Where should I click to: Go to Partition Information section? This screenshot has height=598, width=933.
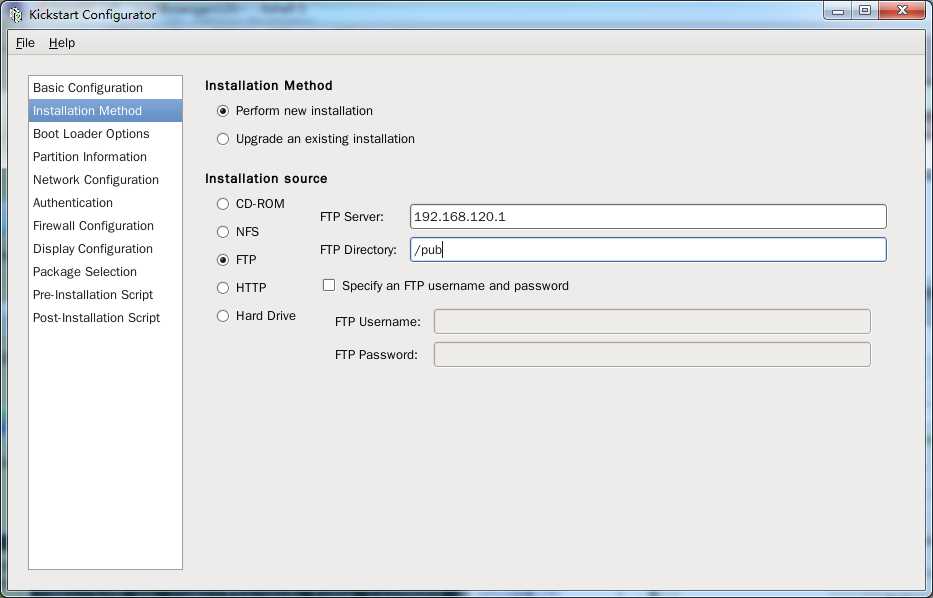[x=105, y=156]
